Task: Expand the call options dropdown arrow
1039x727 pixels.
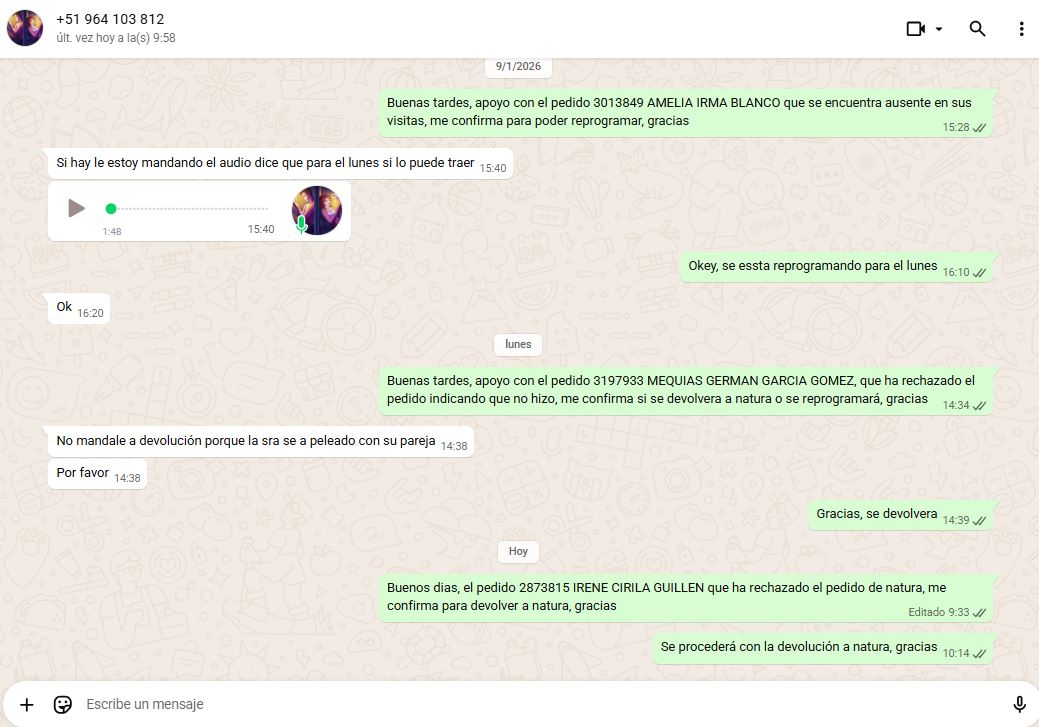Action: [x=939, y=29]
